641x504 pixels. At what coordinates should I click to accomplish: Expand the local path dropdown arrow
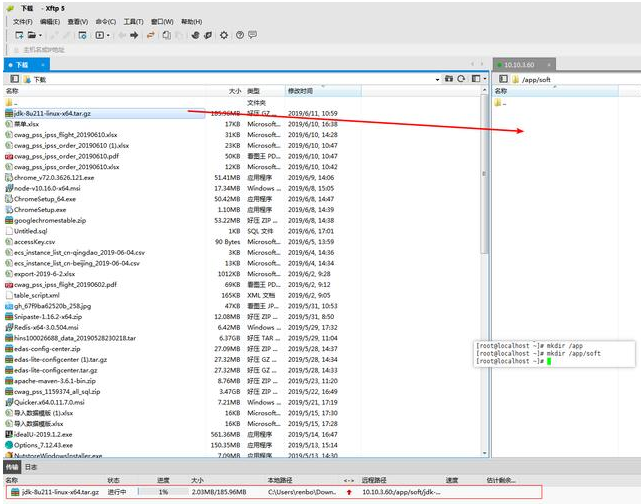[437, 78]
